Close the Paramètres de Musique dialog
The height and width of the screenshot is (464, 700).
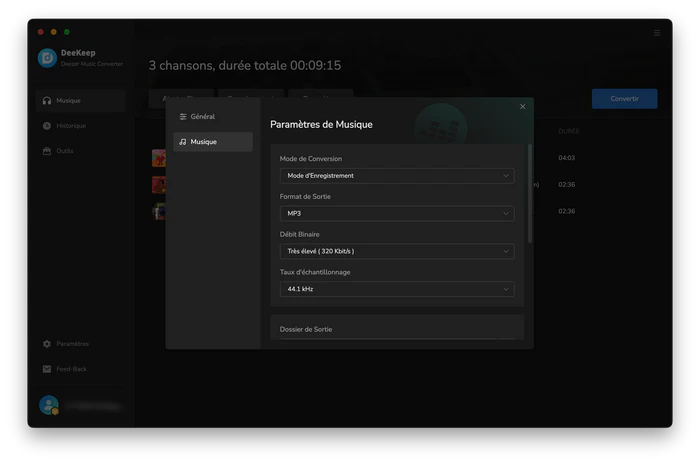tap(522, 107)
